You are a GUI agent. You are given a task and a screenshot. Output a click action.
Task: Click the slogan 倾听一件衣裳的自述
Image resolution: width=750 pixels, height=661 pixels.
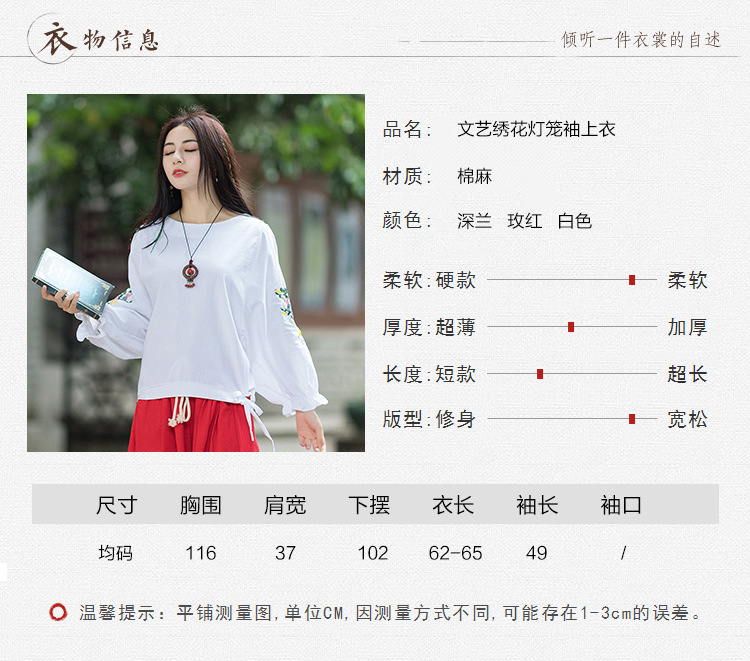click(641, 40)
